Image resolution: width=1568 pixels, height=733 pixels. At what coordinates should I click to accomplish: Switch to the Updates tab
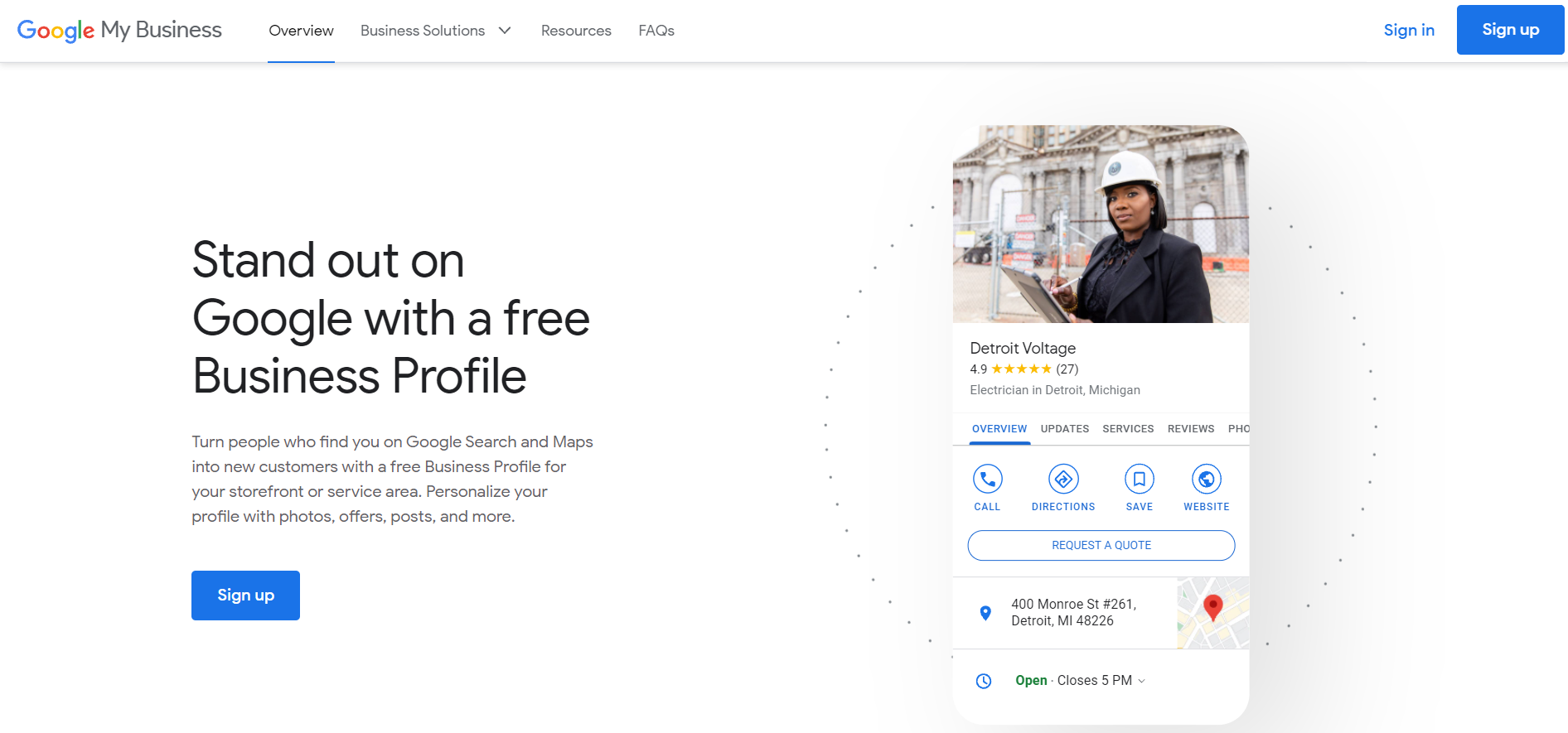1065,429
